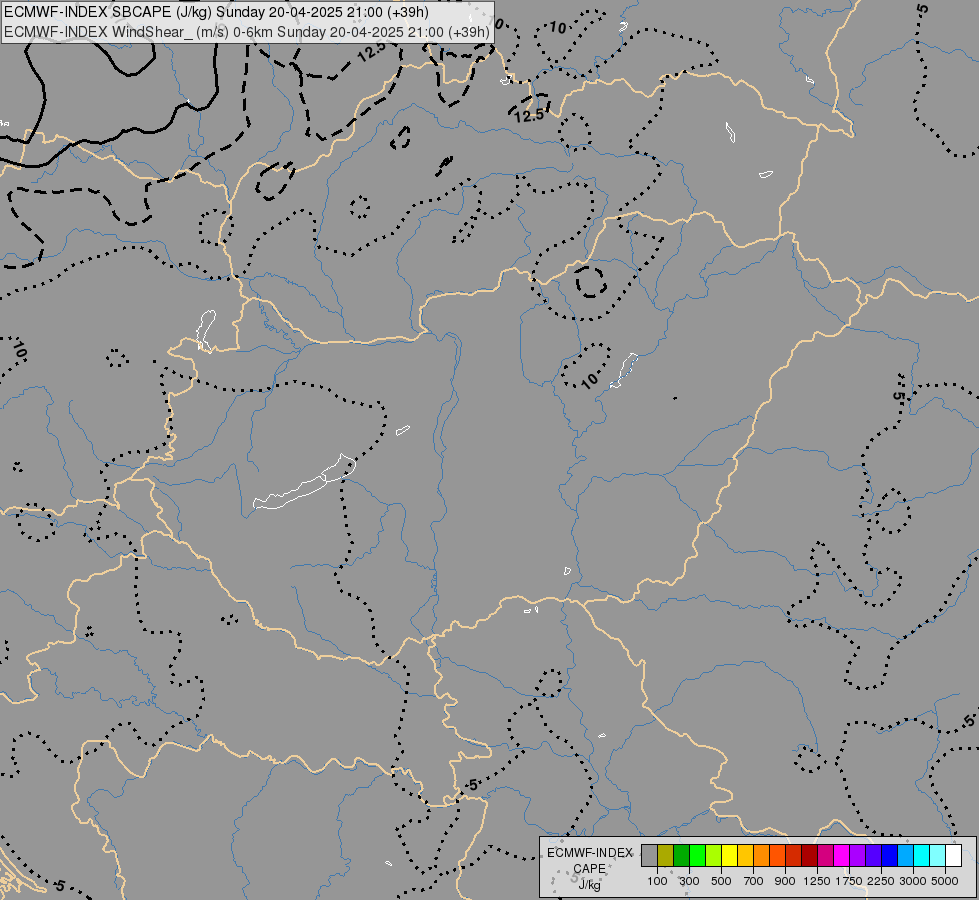Click the pure yellow legend swatch
The height and width of the screenshot is (900, 979).
729,855
